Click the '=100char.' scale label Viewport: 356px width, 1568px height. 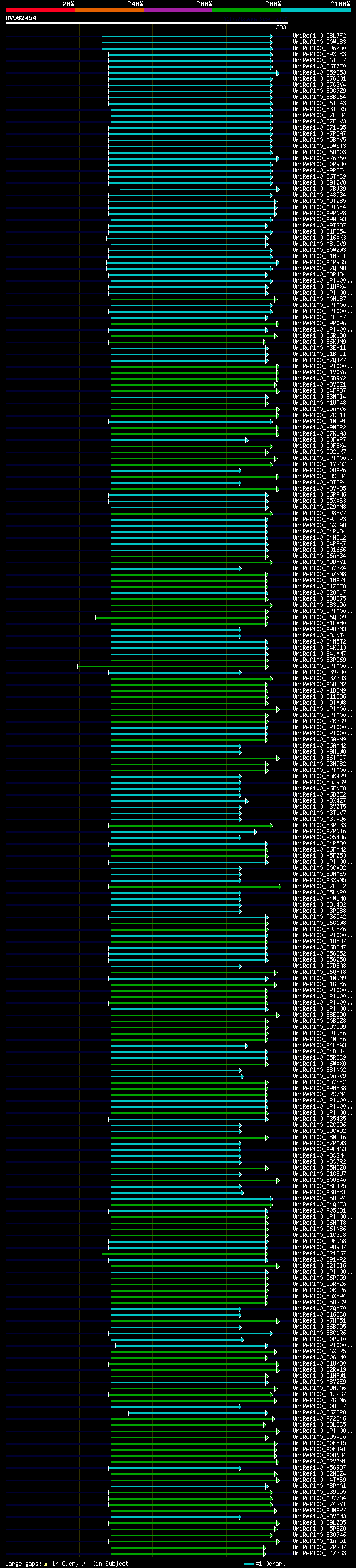(270, 1563)
